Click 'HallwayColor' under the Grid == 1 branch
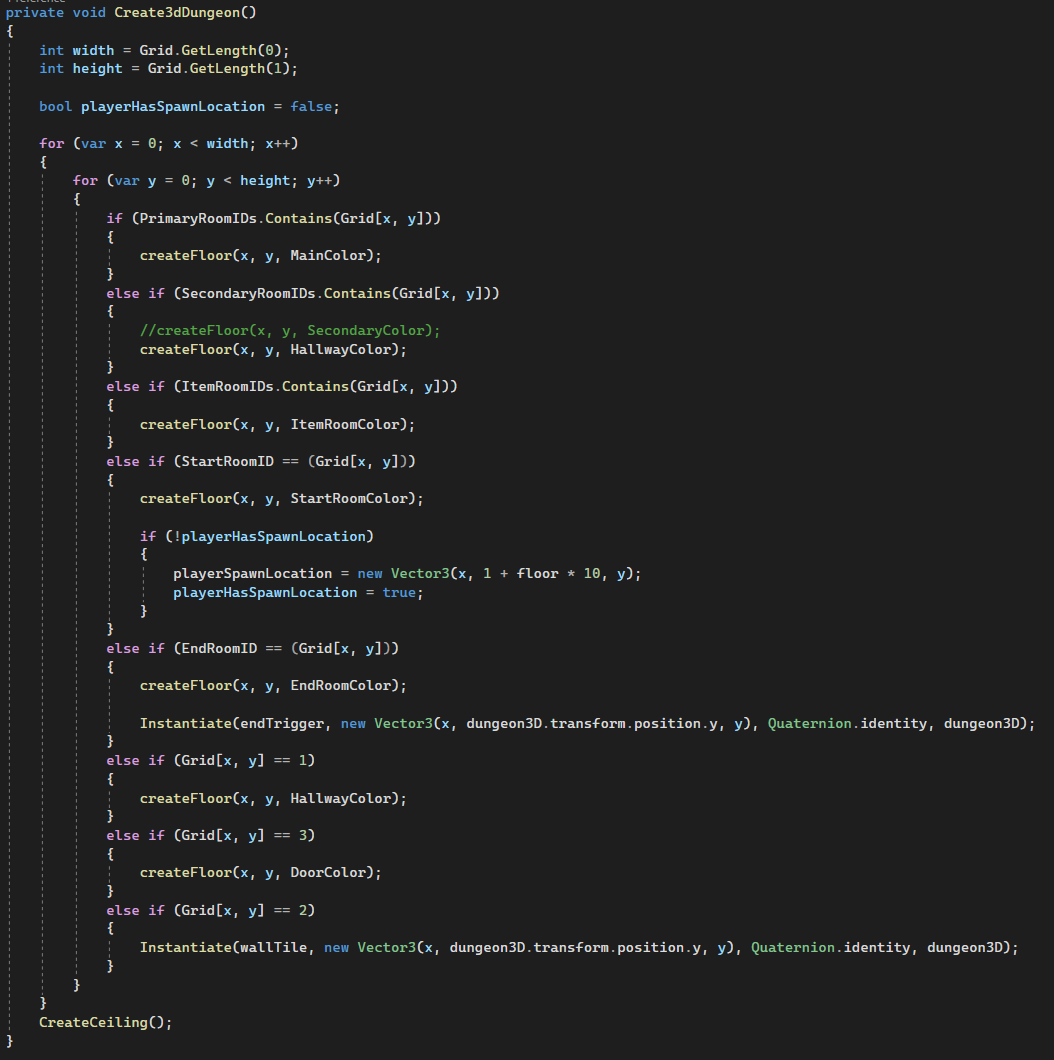The image size is (1054, 1060). [x=340, y=799]
